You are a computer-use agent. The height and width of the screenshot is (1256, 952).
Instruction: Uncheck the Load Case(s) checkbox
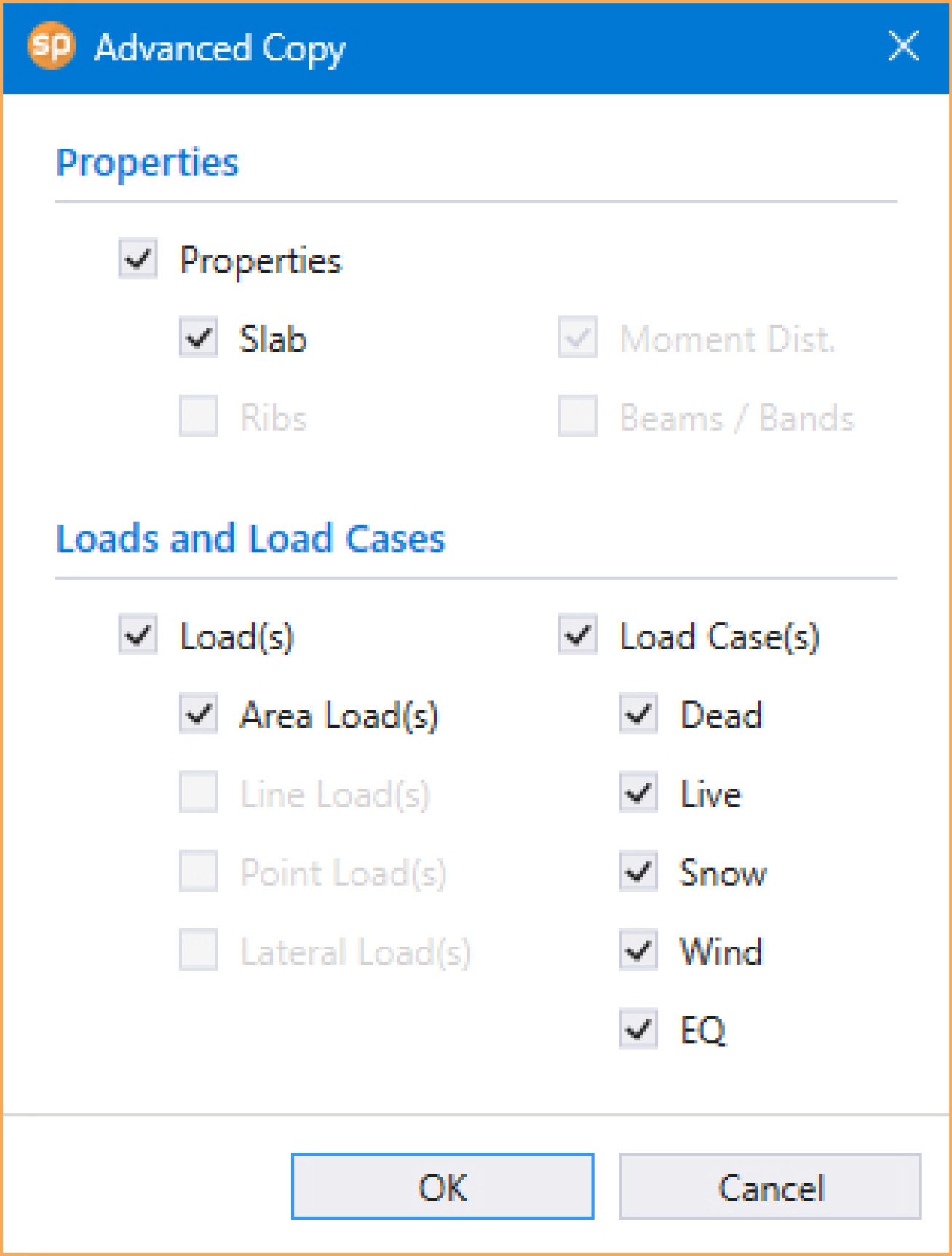pyautogui.click(x=578, y=636)
